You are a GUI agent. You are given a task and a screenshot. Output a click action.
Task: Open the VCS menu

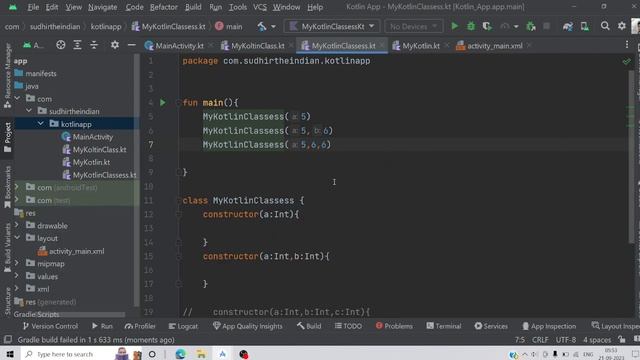pos(260,7)
